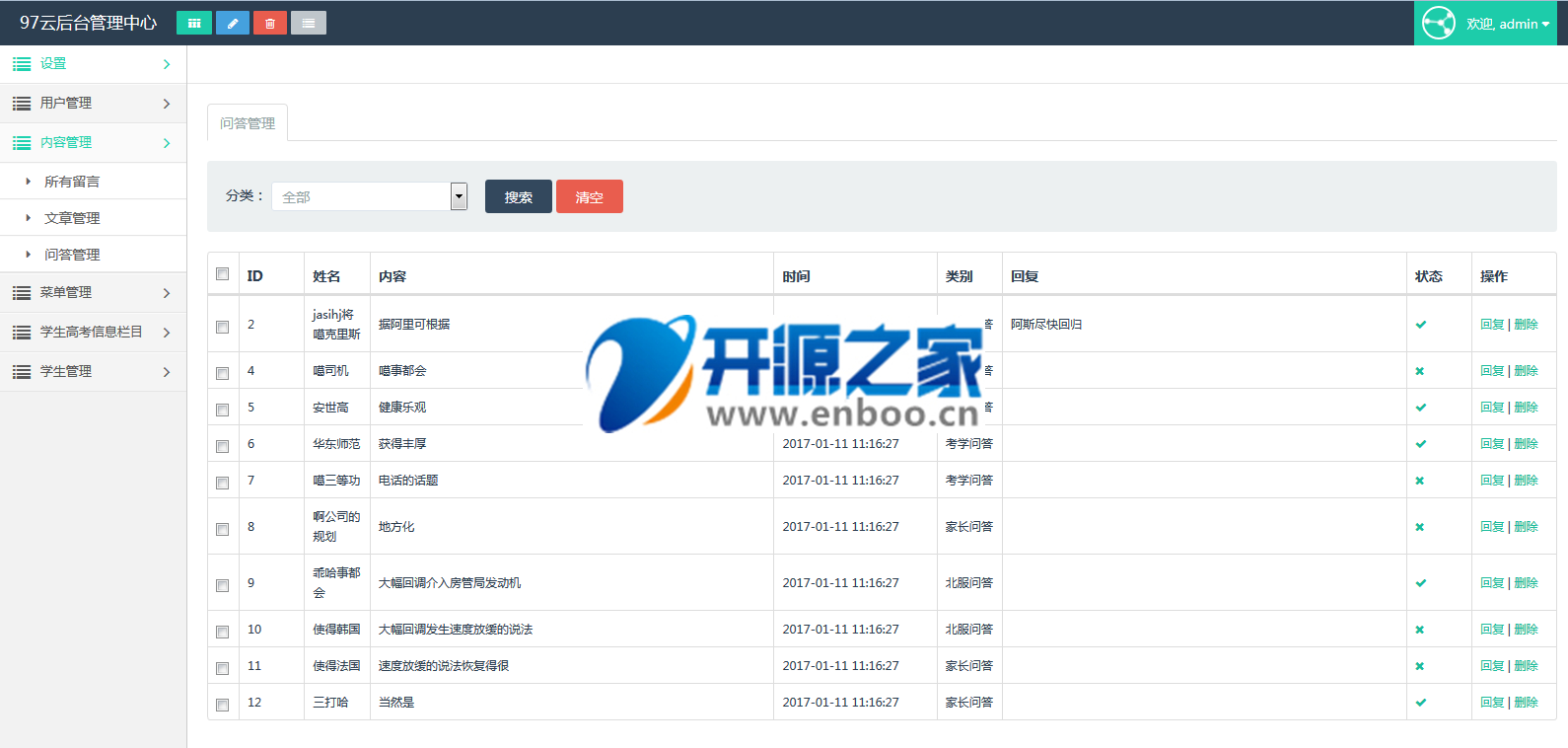Screen dimensions: 1568x748
Task: Check the row checkbox for ID 9
Action: 223,585
